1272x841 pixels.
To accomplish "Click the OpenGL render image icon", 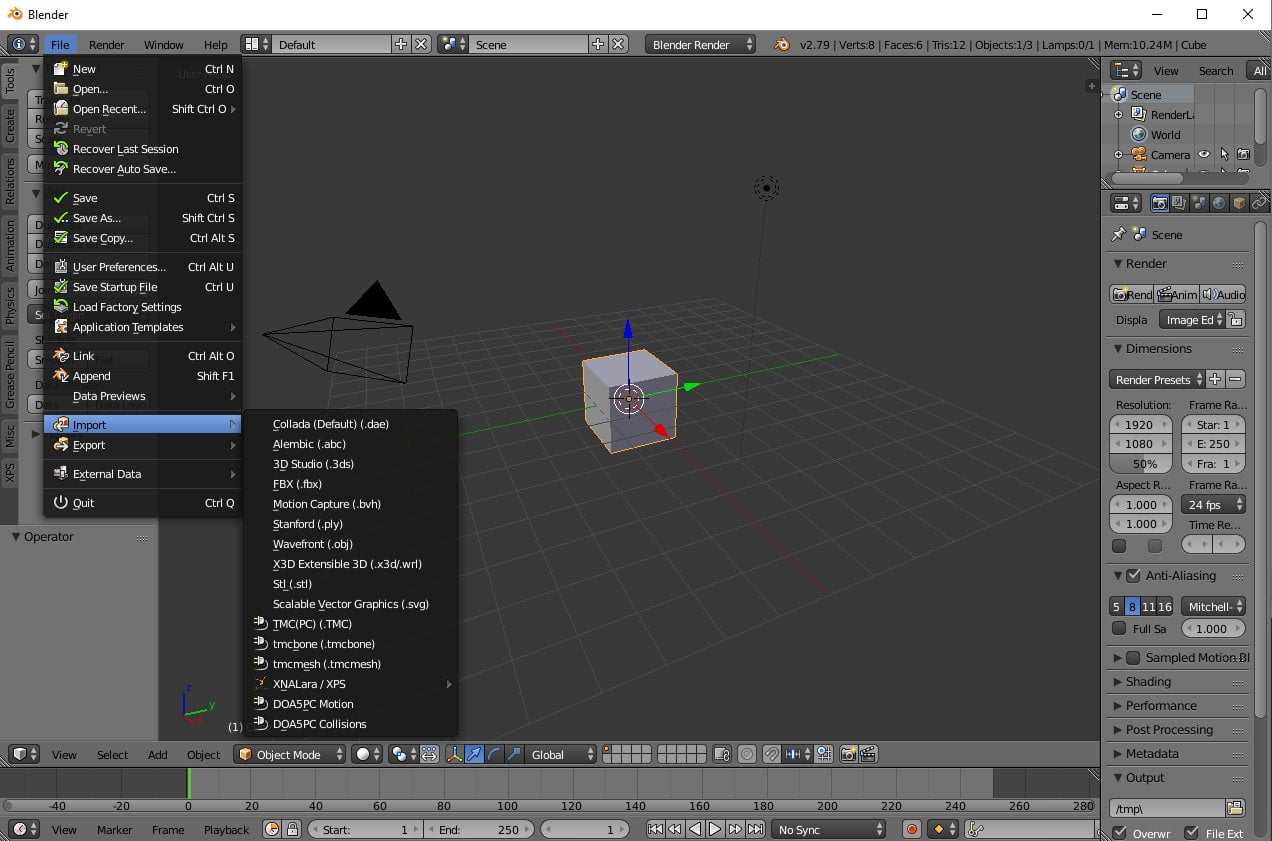I will [849, 755].
